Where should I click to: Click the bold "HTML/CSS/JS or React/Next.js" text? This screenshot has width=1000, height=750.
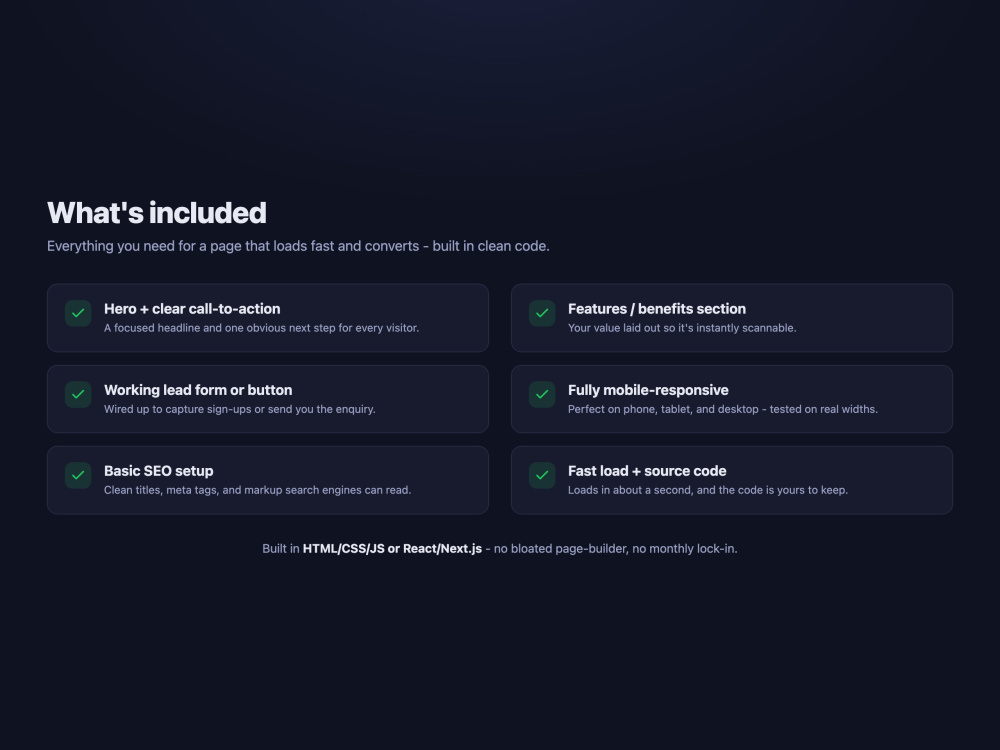pyautogui.click(x=392, y=548)
